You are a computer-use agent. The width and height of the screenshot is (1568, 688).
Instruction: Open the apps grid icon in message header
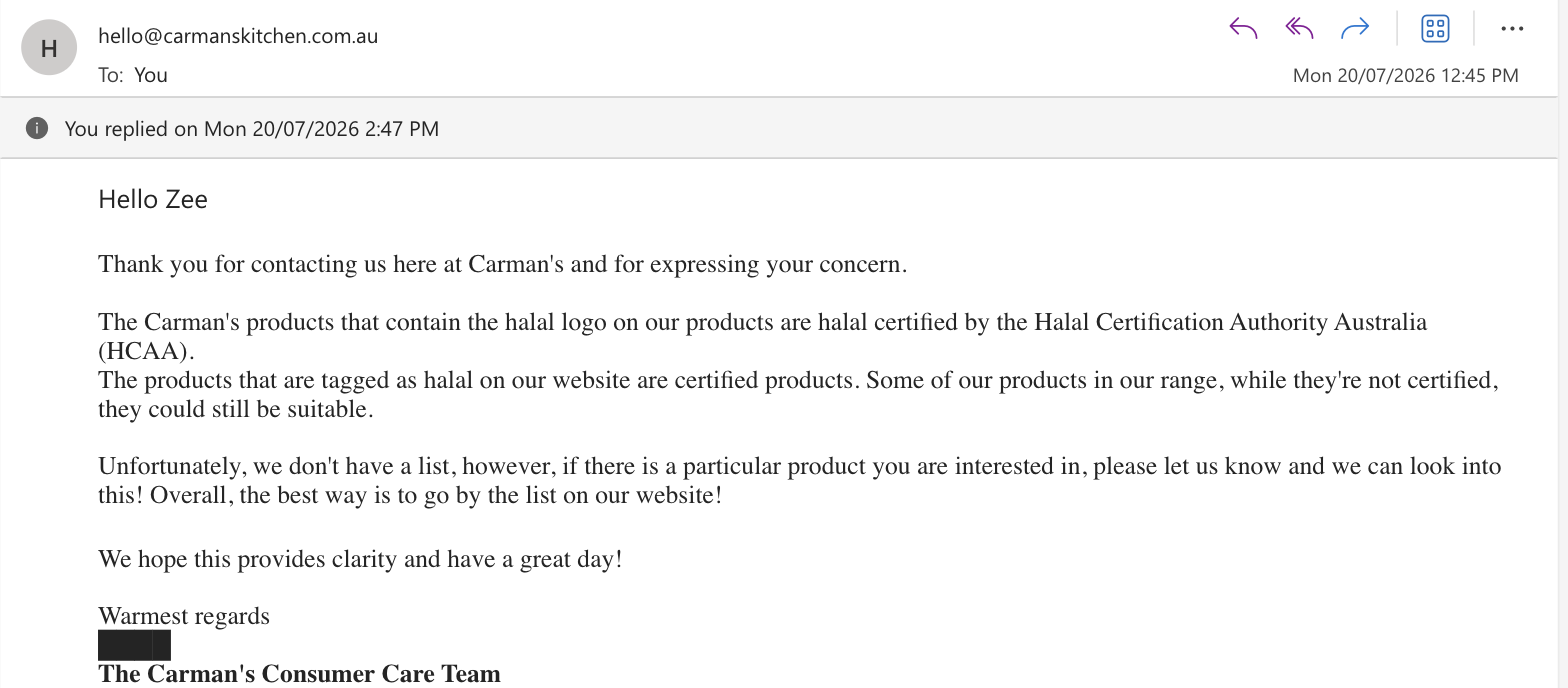[1435, 29]
